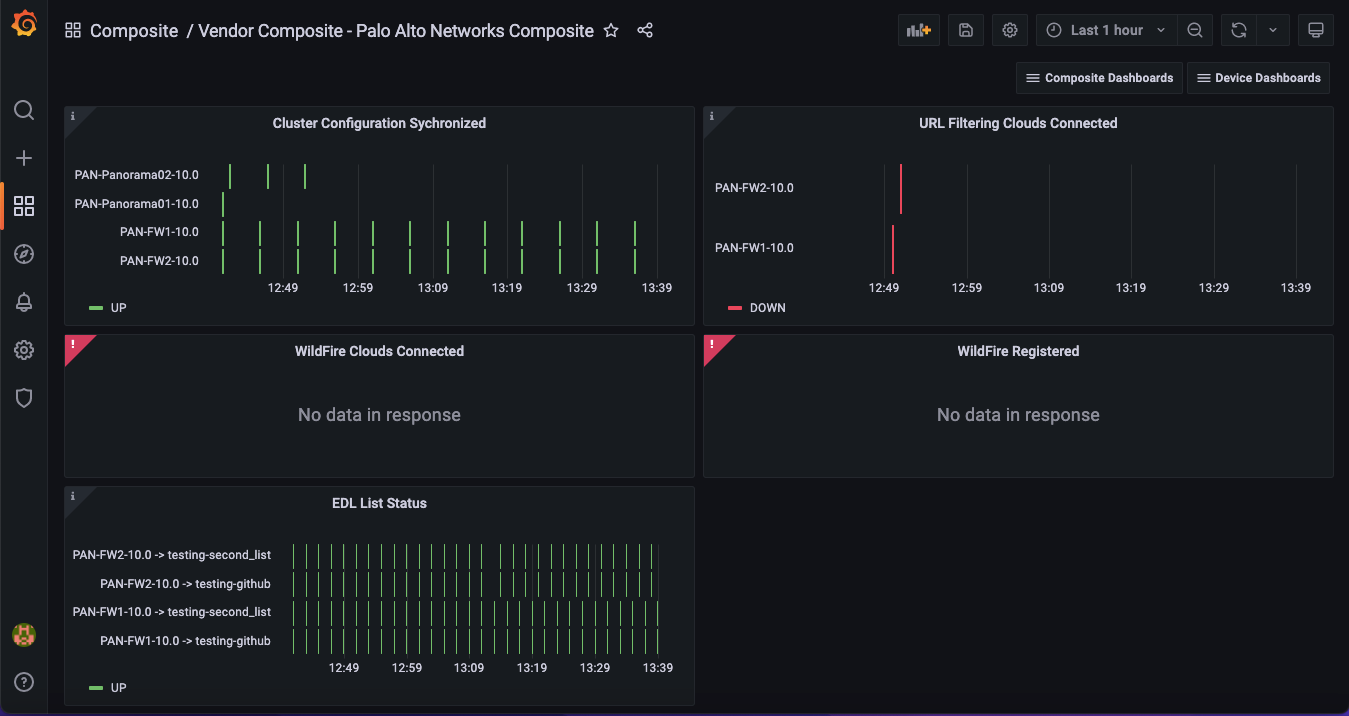Star this dashboard as favorite

(x=611, y=31)
